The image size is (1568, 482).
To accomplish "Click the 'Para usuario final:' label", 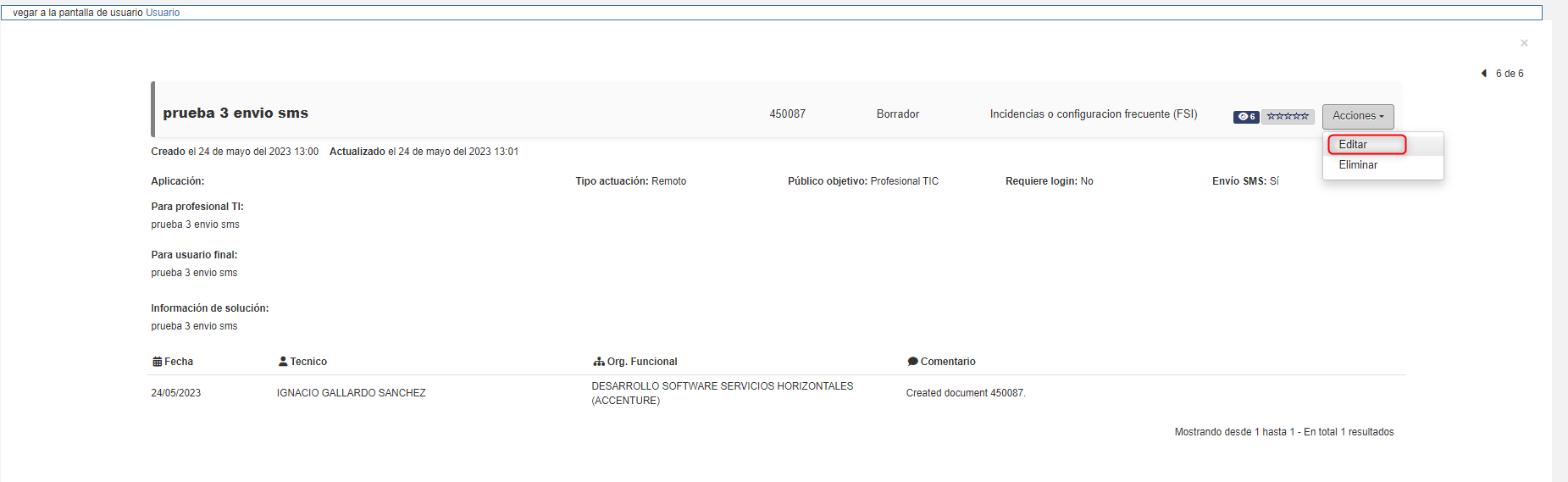I will (194, 255).
